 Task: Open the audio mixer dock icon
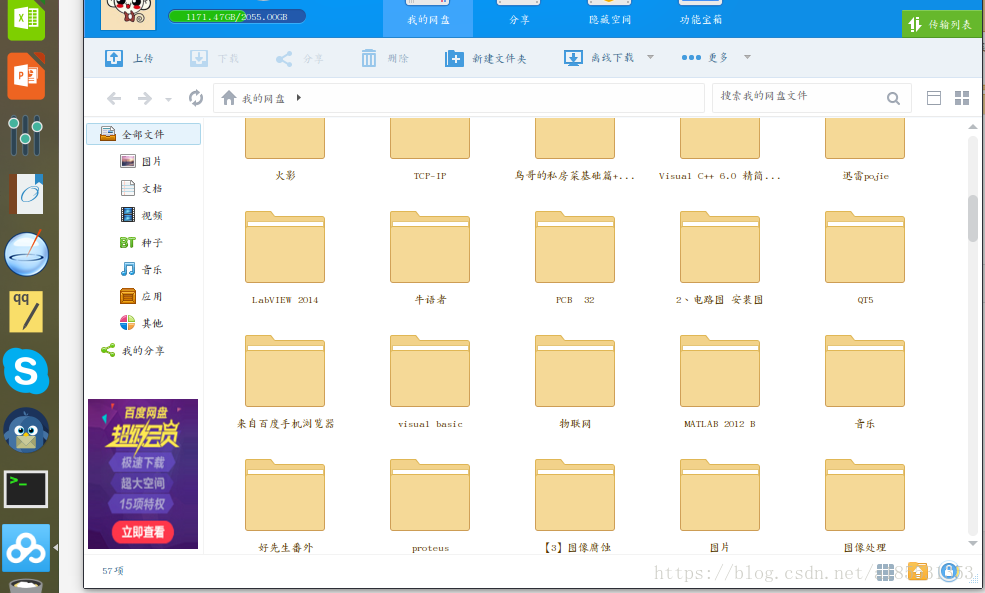point(26,135)
